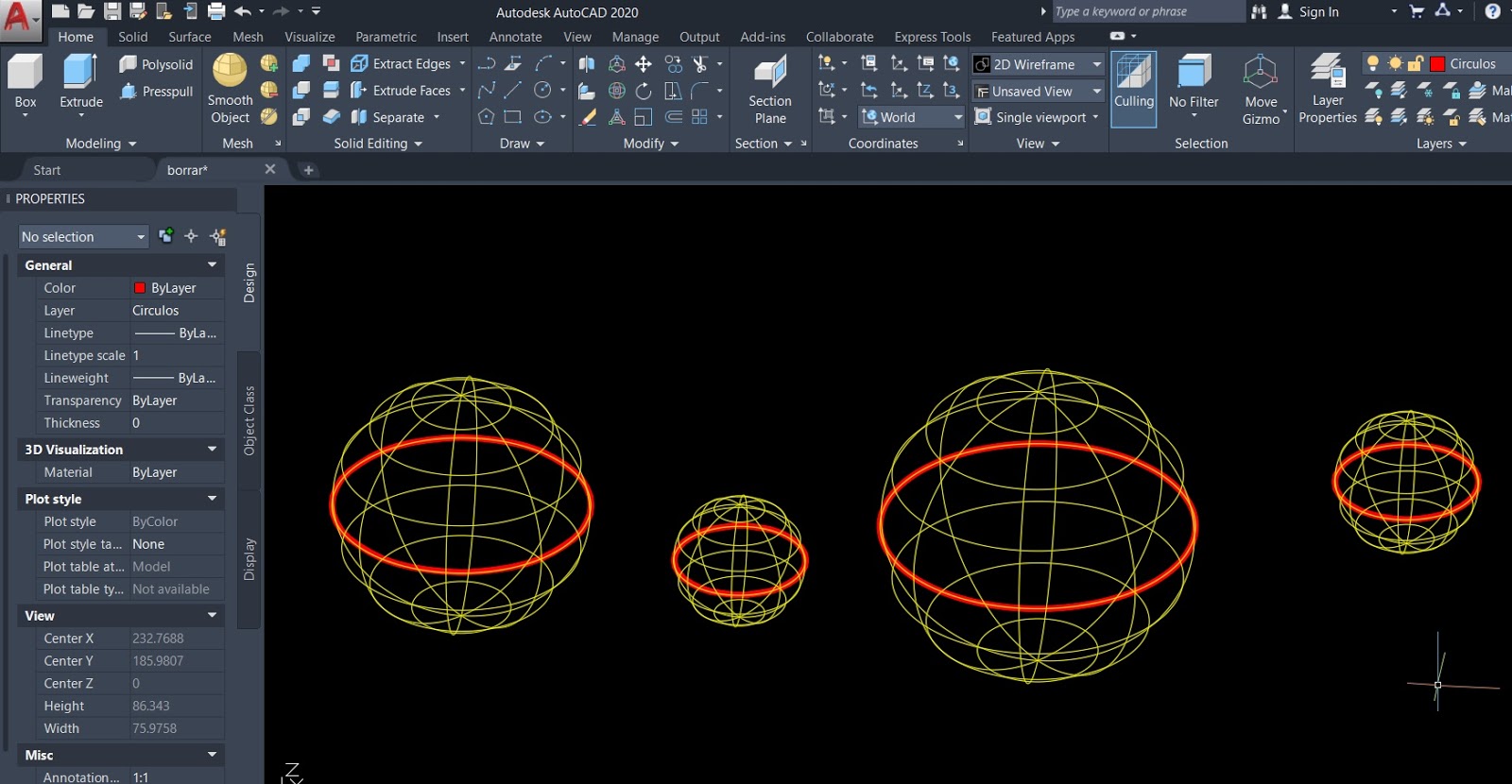Click the Polysolid tool
Viewport: 1512px width, 784px height.
pos(156,64)
